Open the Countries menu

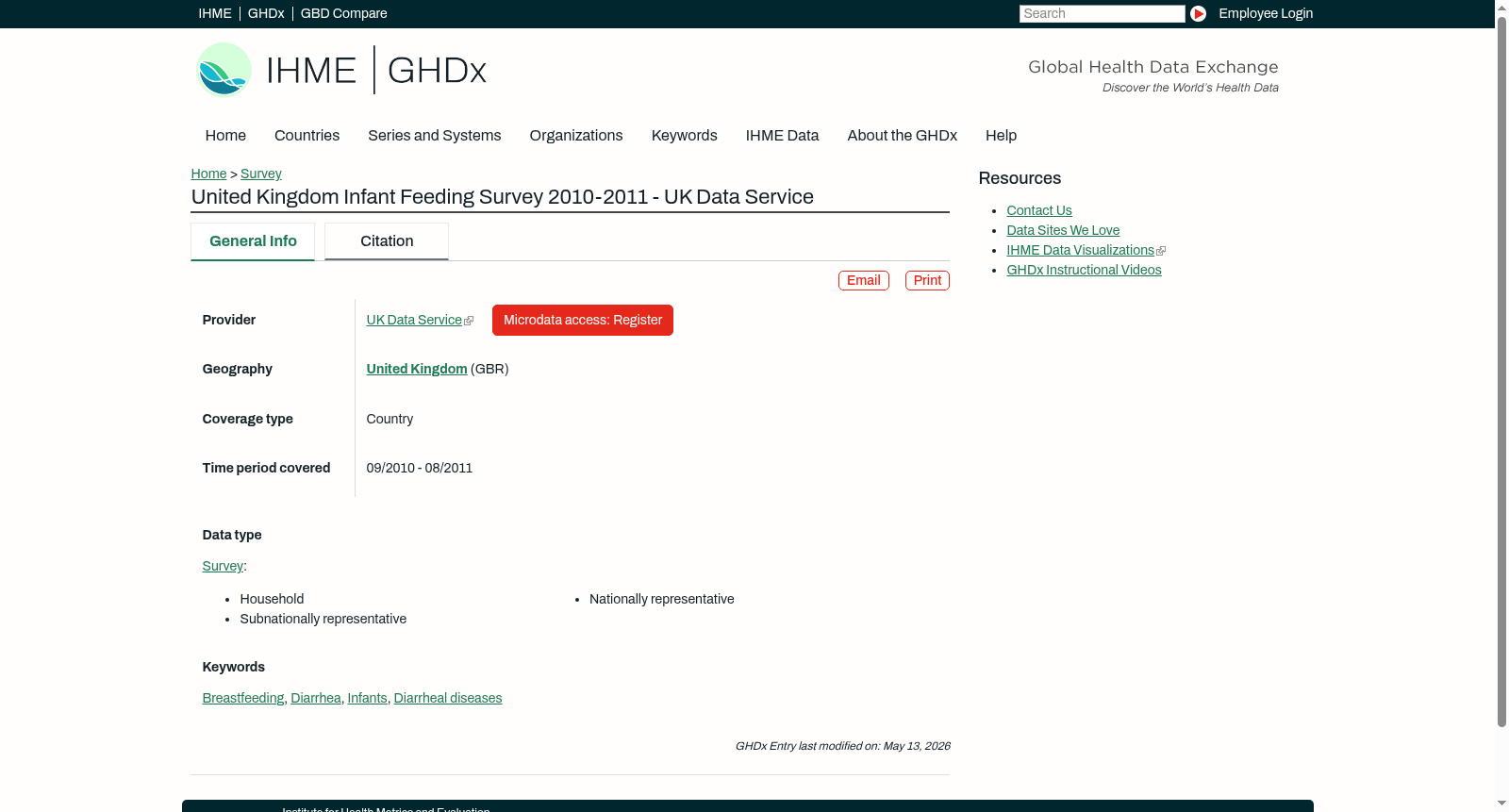pyautogui.click(x=307, y=136)
